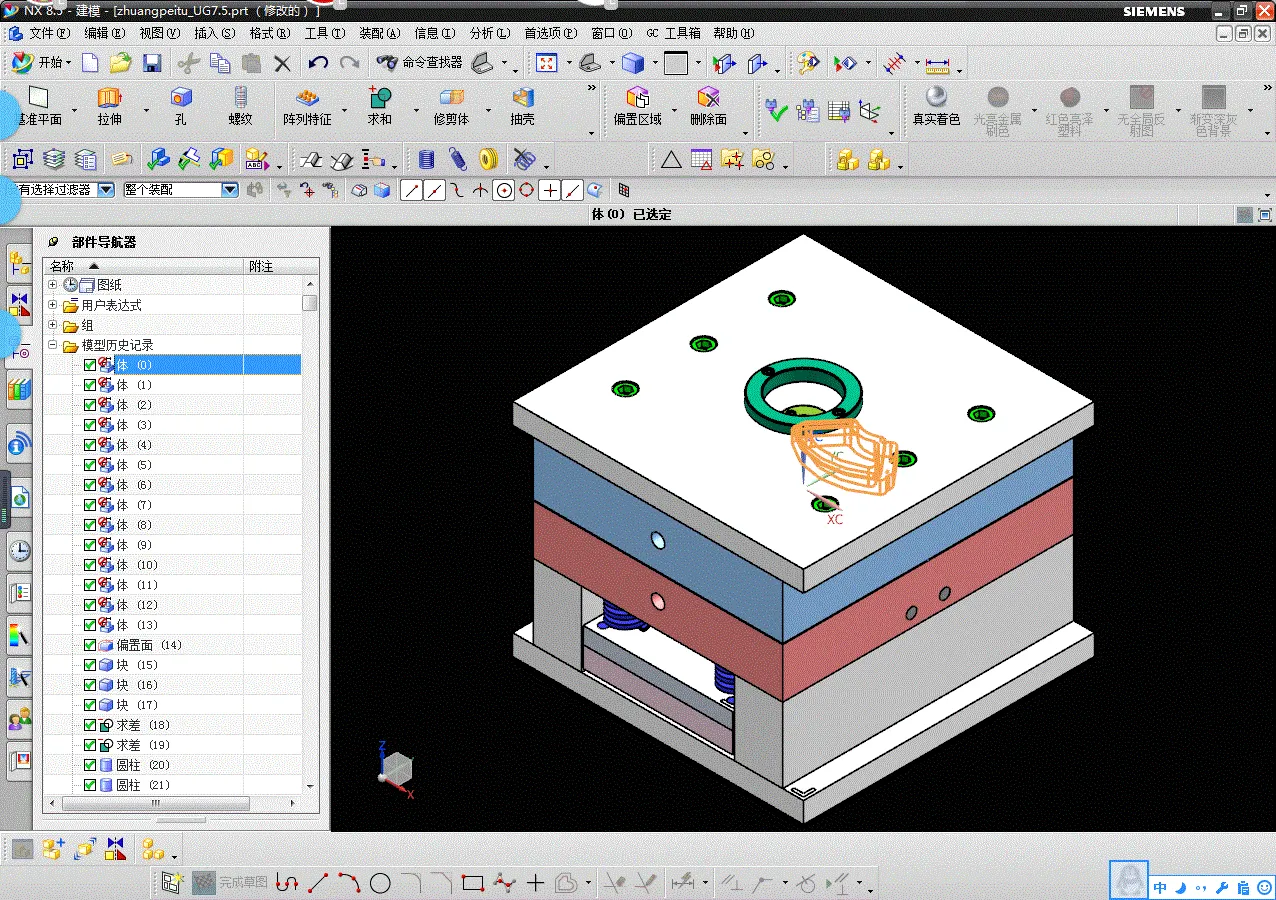
Task: Select the Unite (求和) boolean tool
Action: click(x=380, y=98)
